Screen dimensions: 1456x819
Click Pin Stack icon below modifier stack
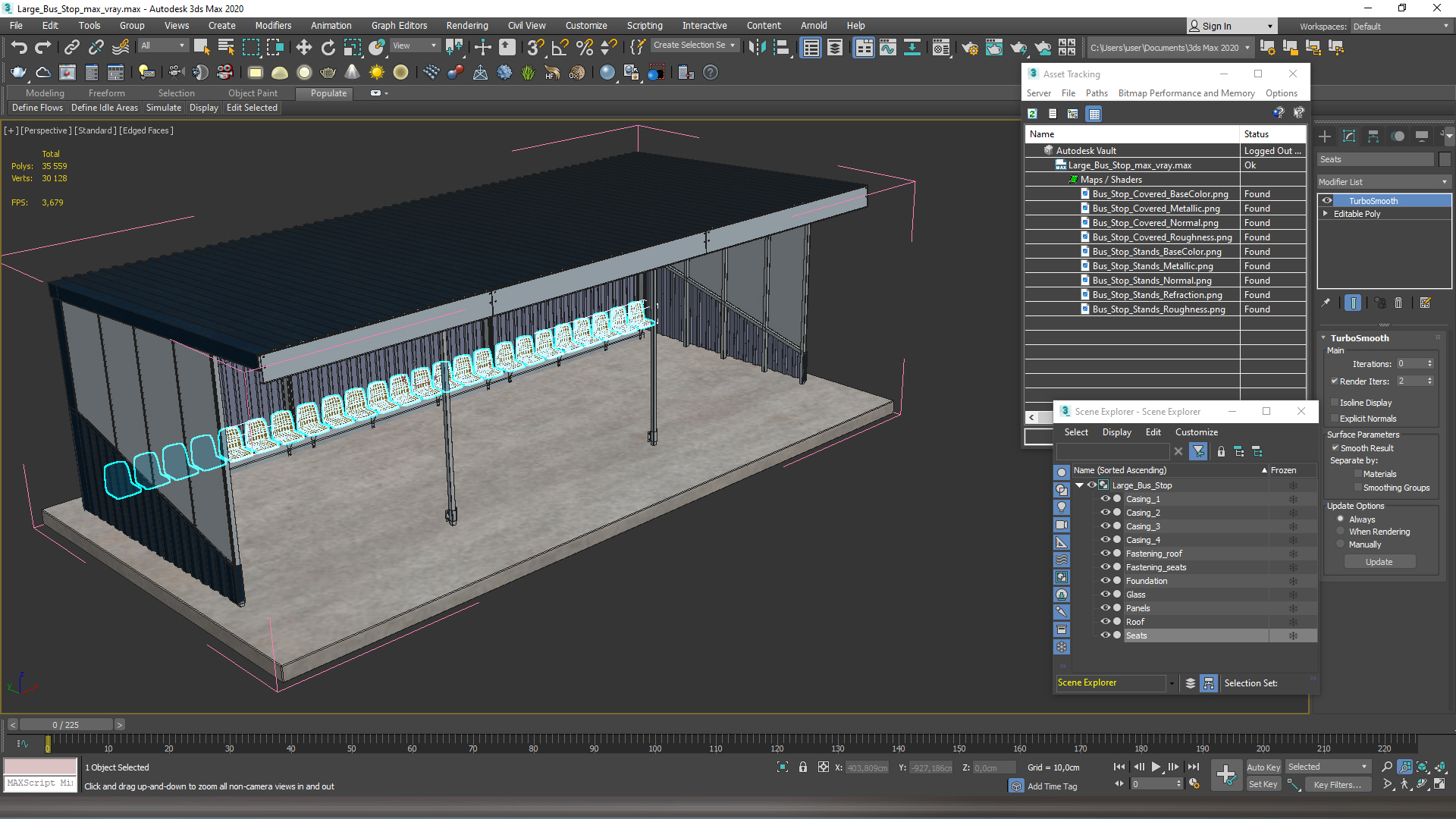click(x=1326, y=303)
